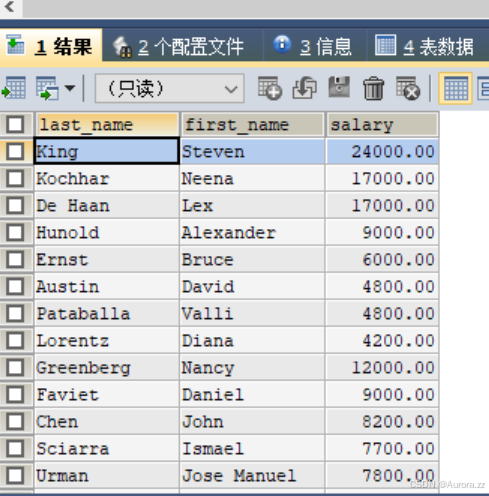Switch to form view icon

(483, 89)
